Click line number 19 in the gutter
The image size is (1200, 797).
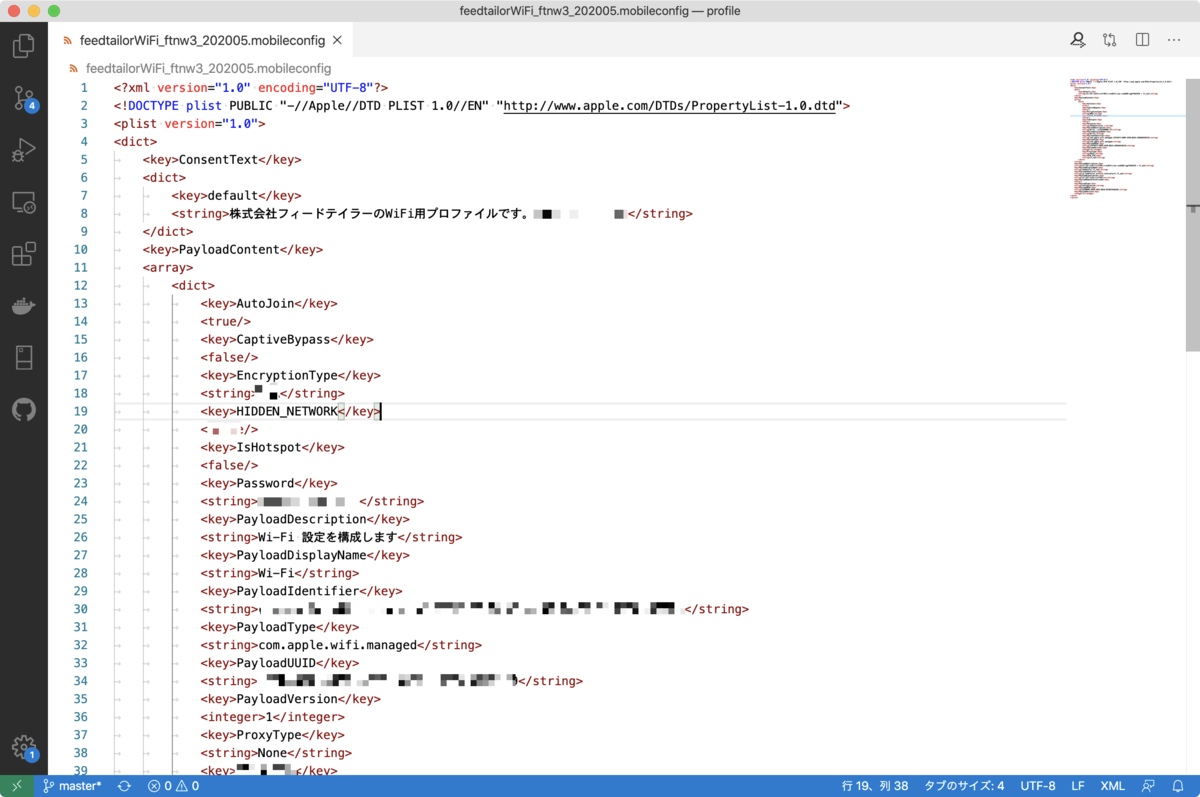81,411
